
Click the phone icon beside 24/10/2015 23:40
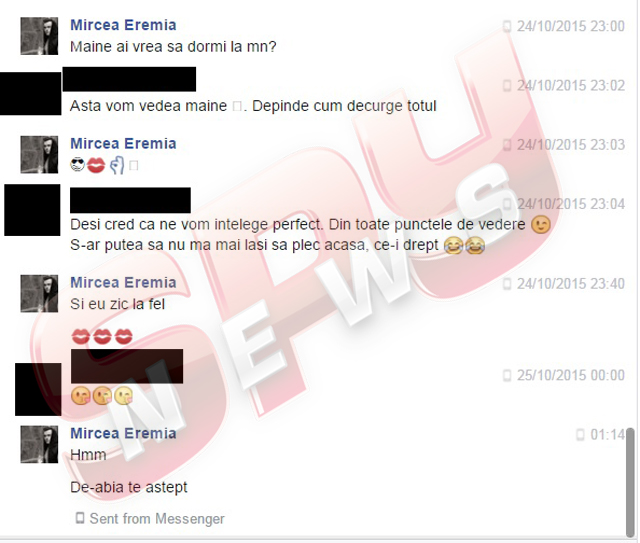[x=507, y=284]
